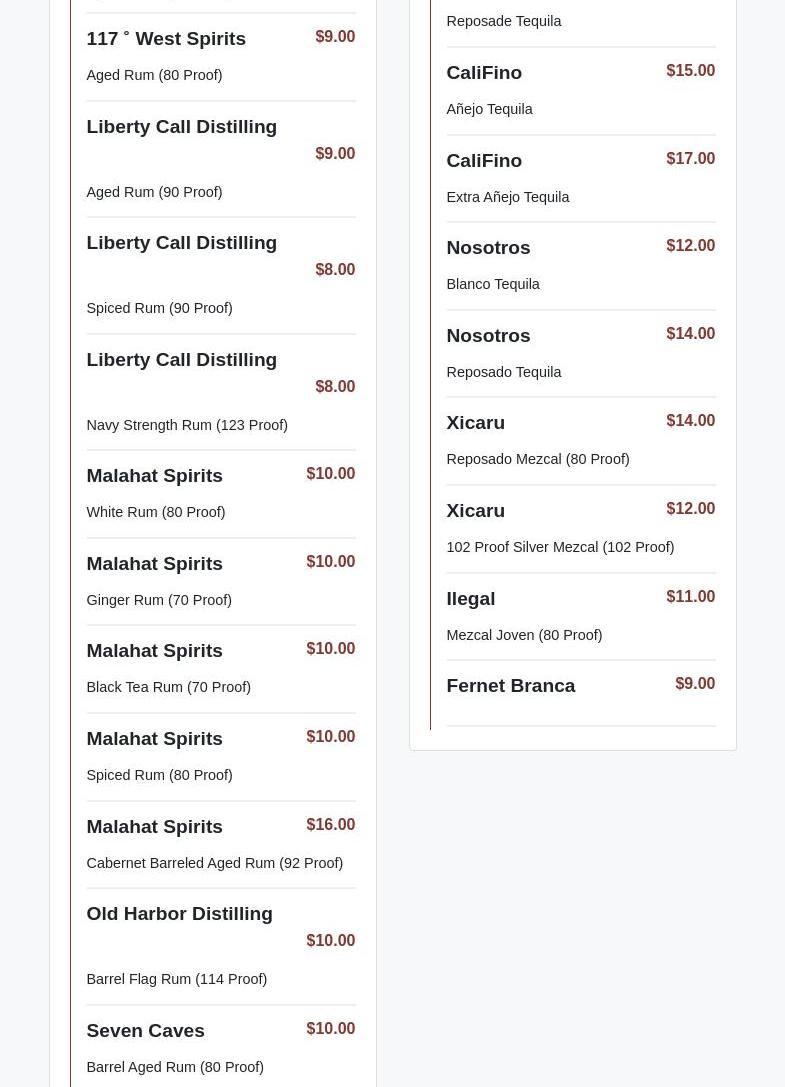785x1087 pixels.
Task: Click the Ginger Rum (70 Proof) description
Action: pyautogui.click(x=159, y=600)
